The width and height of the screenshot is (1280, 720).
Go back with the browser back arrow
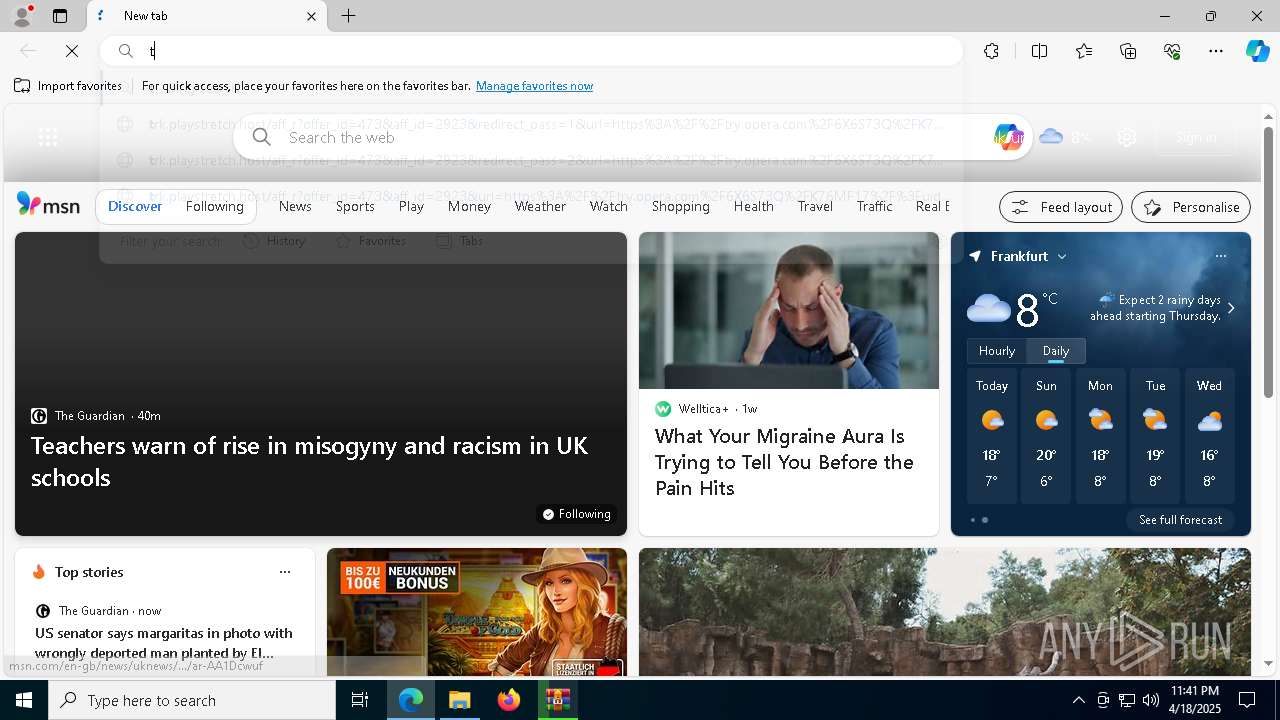(x=28, y=51)
